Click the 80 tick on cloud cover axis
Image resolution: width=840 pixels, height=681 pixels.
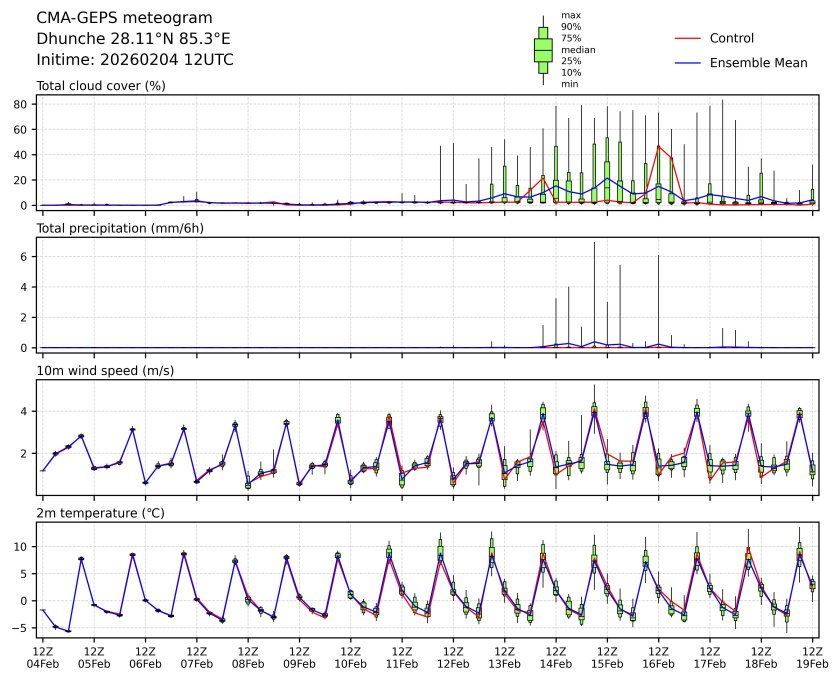18,103
